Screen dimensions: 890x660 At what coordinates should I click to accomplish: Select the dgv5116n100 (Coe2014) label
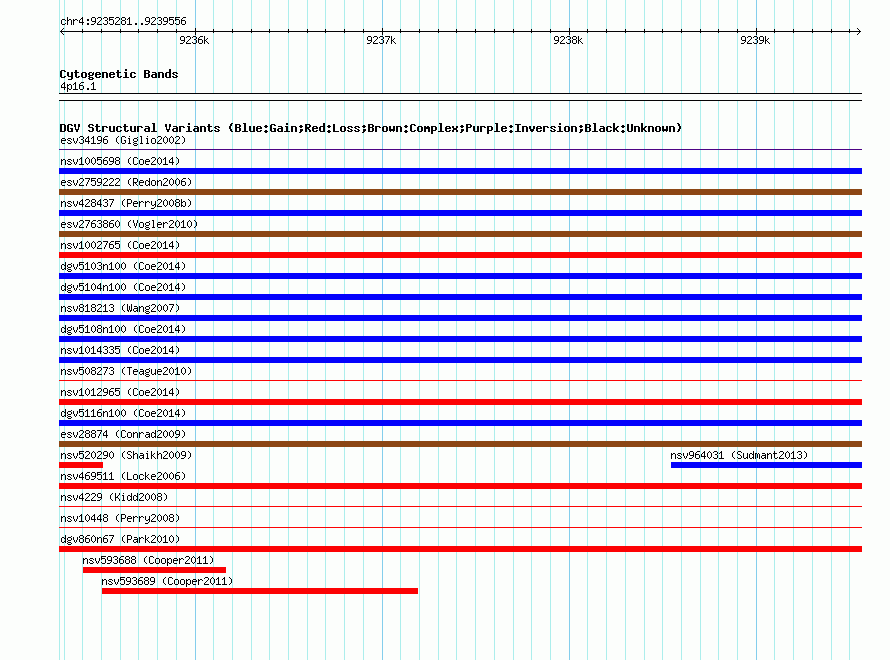pyautogui.click(x=123, y=413)
